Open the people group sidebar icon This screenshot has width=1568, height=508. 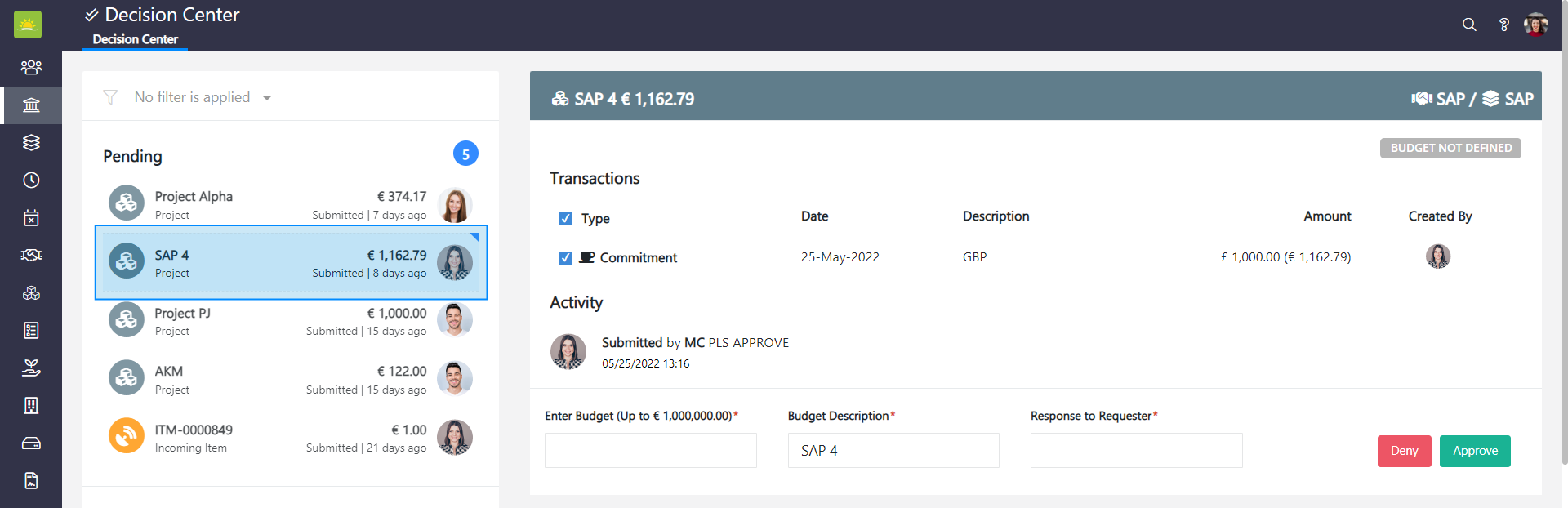(31, 67)
